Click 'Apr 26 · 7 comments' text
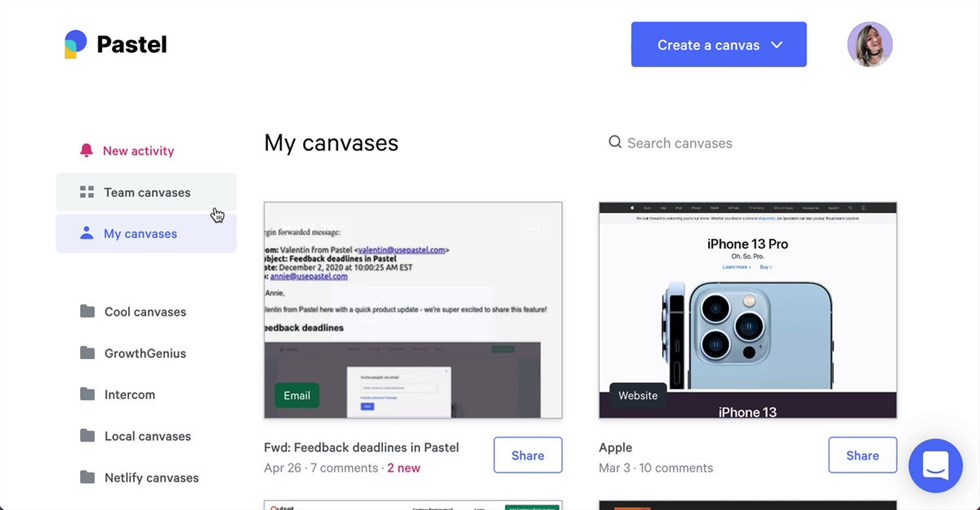Image resolution: width=980 pixels, height=510 pixels. click(x=321, y=468)
